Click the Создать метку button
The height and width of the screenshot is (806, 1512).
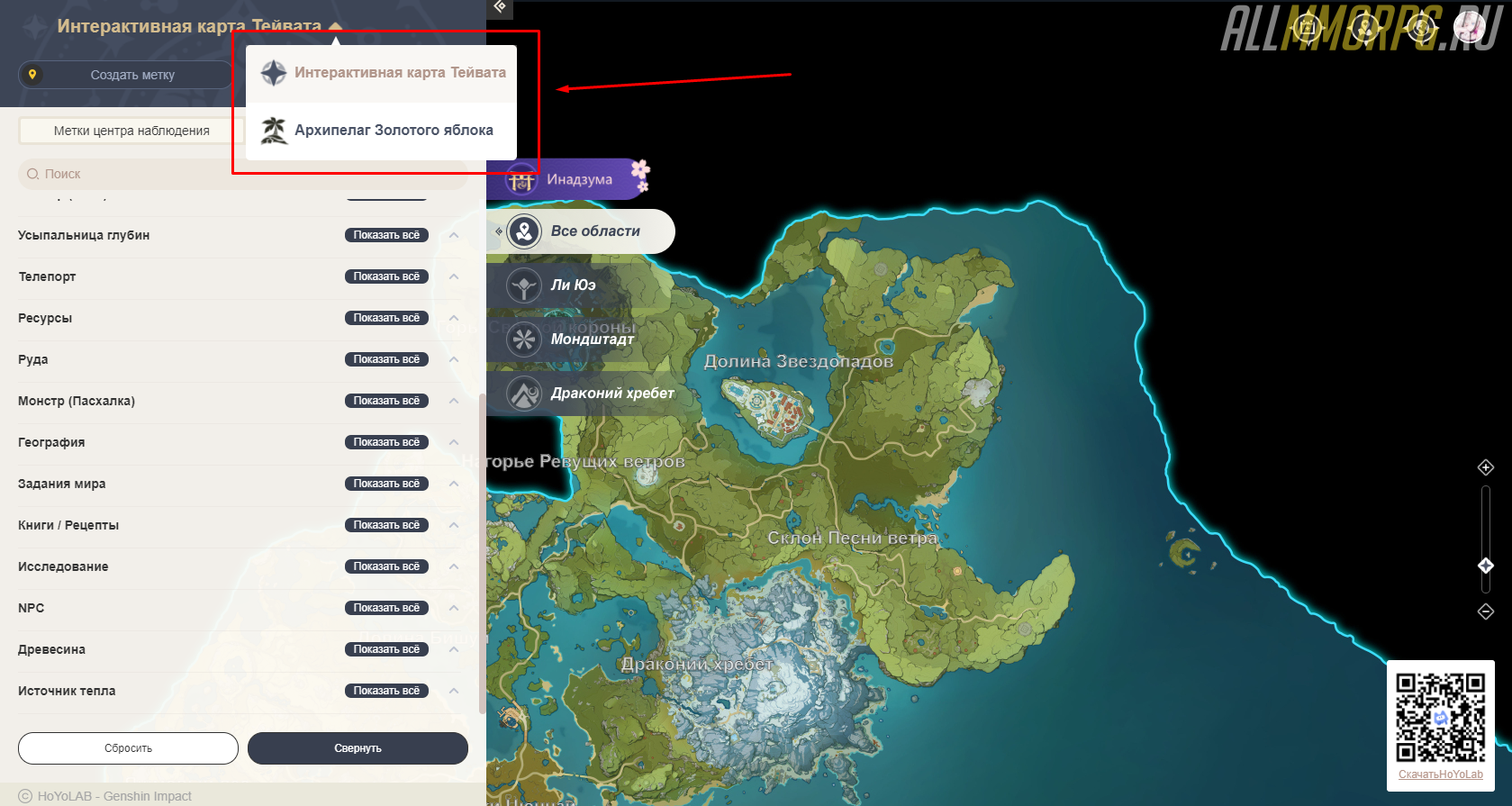click(x=126, y=75)
